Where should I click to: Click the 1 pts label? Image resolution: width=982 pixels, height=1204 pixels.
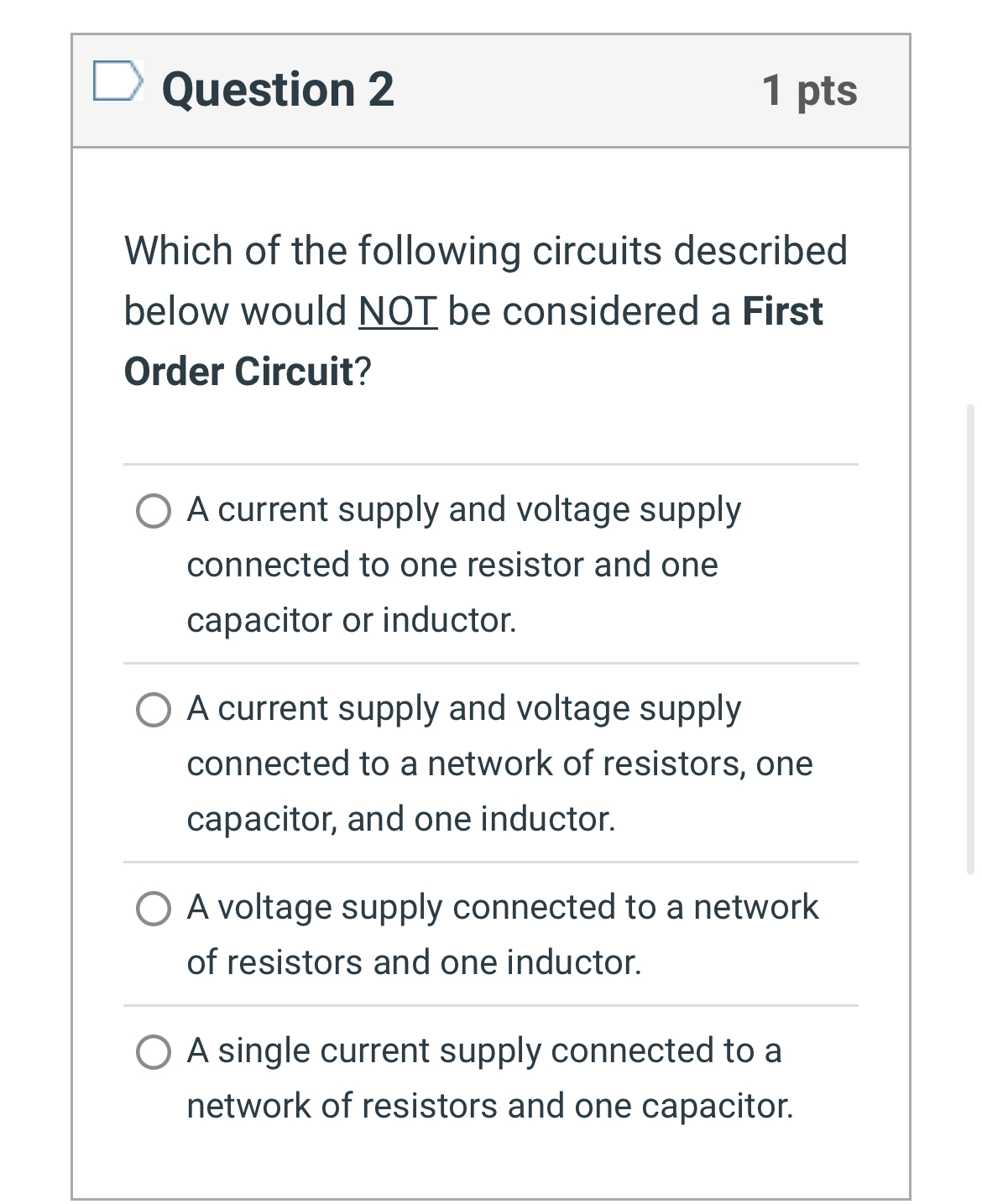click(x=810, y=91)
